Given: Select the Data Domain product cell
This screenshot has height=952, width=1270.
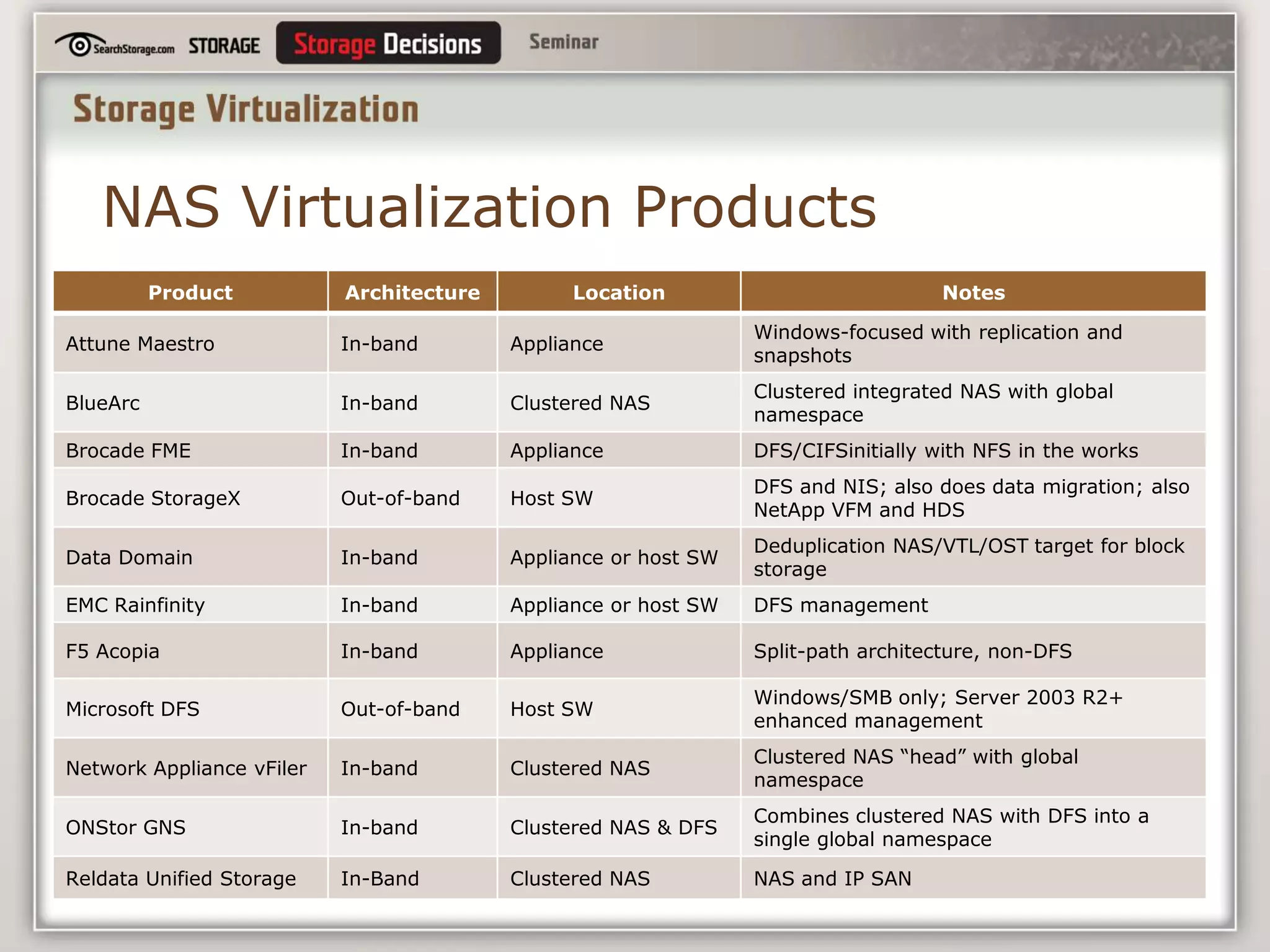Looking at the screenshot, I should point(190,557).
